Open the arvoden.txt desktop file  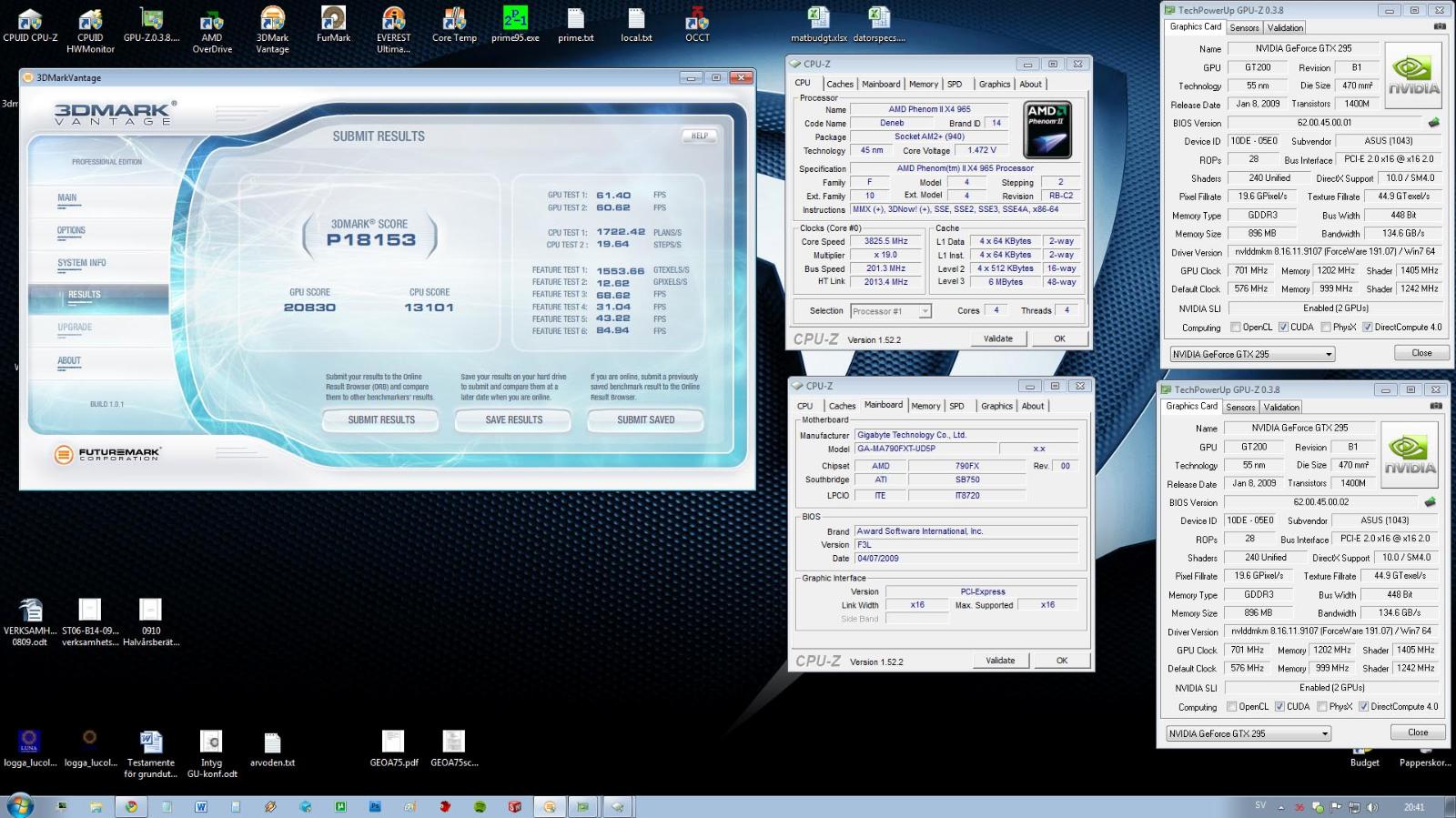272,749
